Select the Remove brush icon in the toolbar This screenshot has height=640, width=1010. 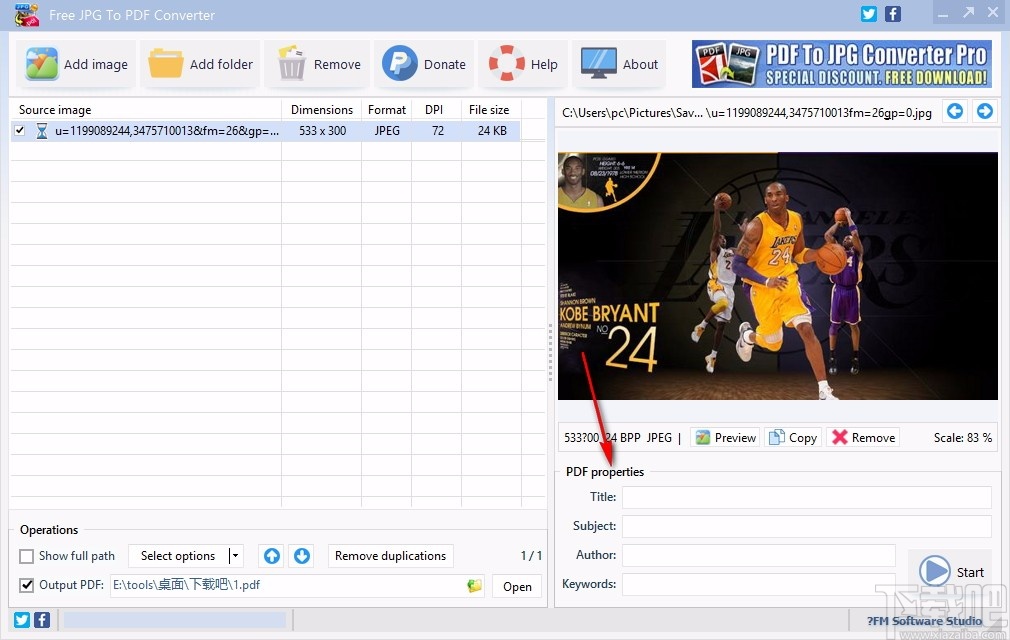point(291,63)
